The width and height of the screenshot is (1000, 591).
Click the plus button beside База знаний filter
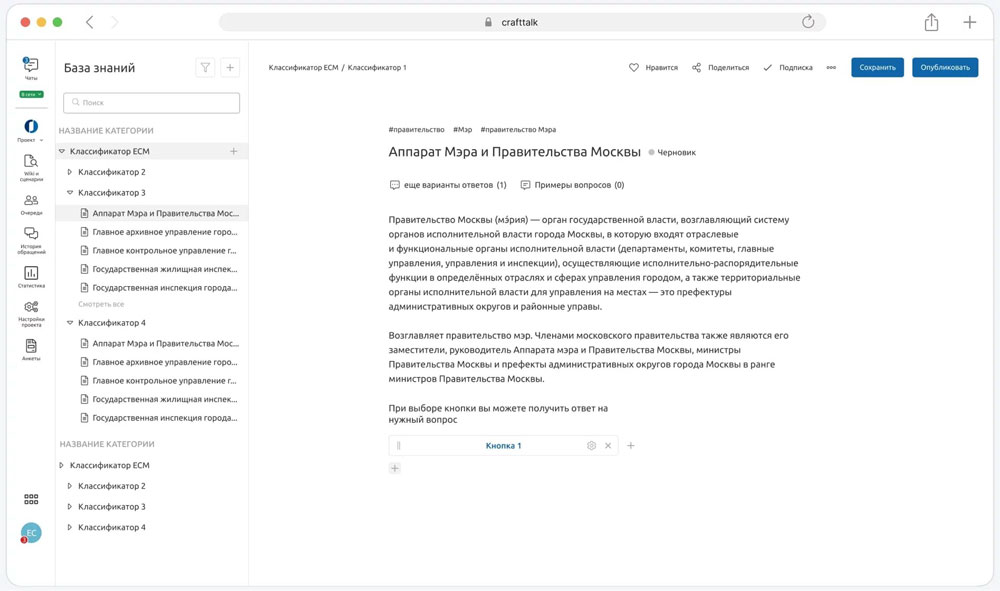click(x=230, y=68)
